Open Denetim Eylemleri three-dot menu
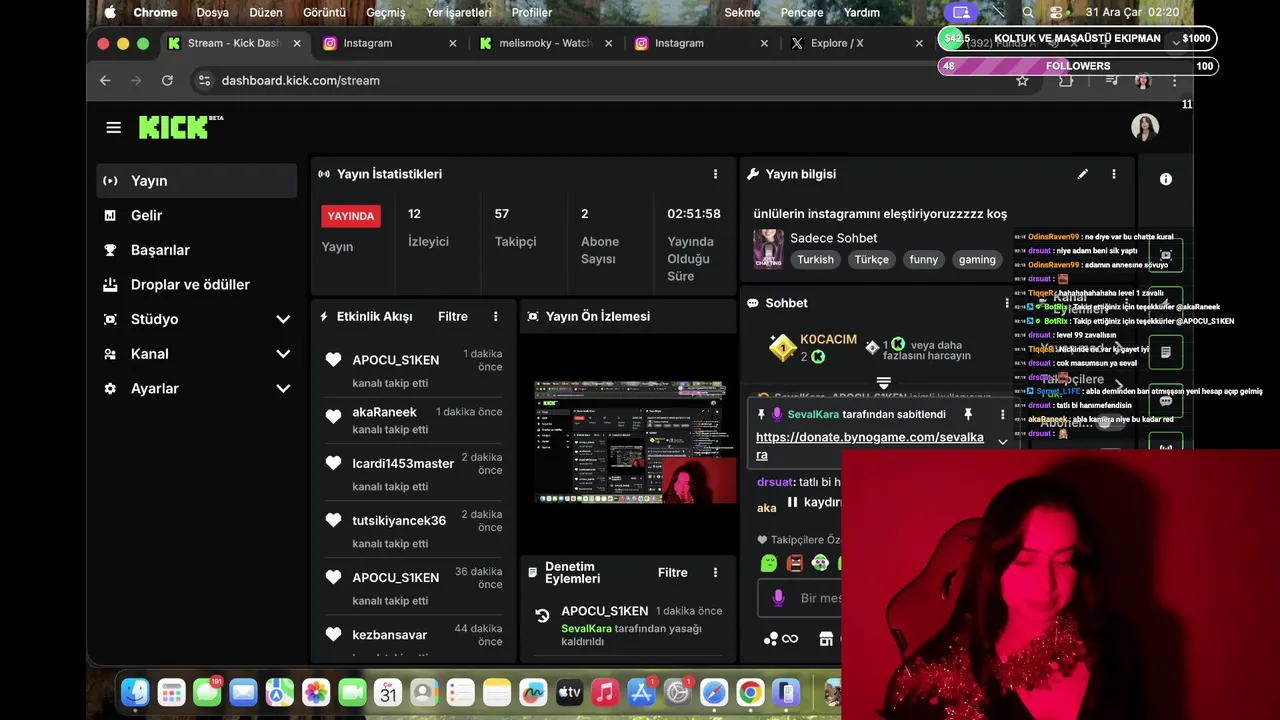Image resolution: width=1280 pixels, height=720 pixels. coord(715,573)
